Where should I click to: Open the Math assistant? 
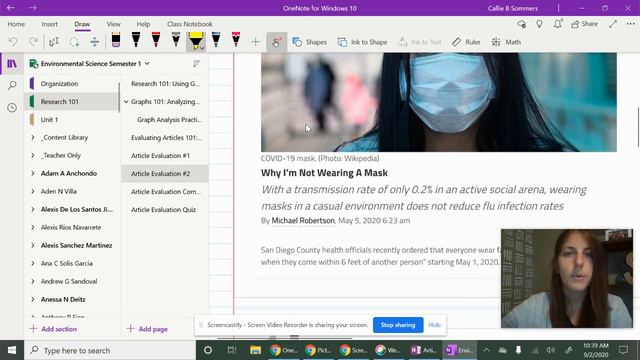506,42
